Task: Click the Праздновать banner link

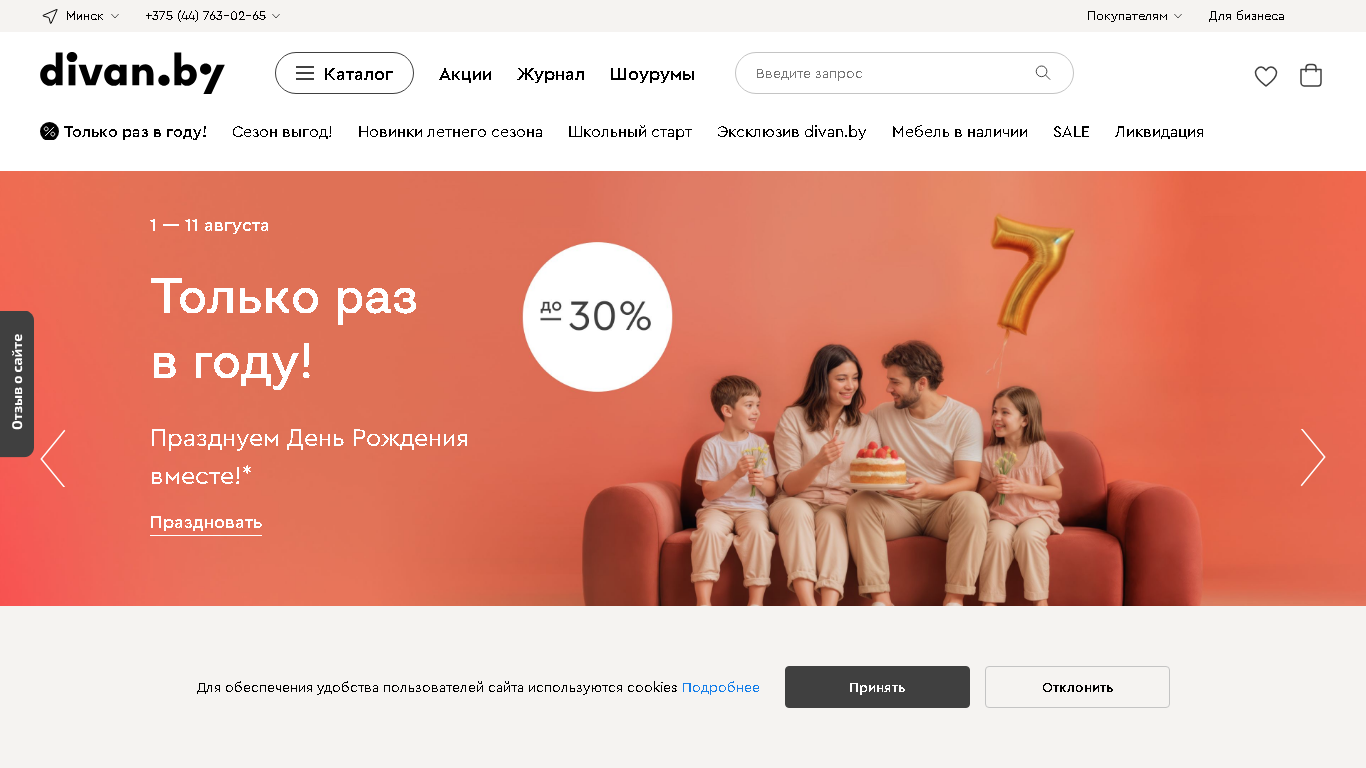Action: tap(206, 522)
